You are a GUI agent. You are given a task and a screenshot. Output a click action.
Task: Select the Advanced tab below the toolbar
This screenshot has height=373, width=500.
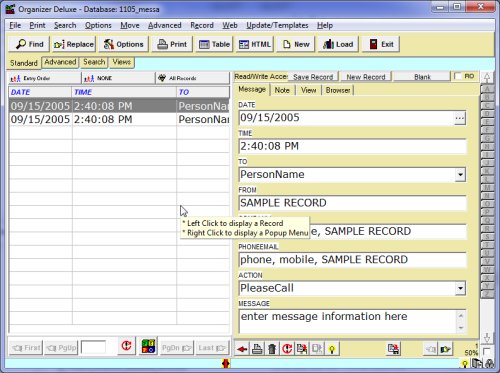coord(60,62)
